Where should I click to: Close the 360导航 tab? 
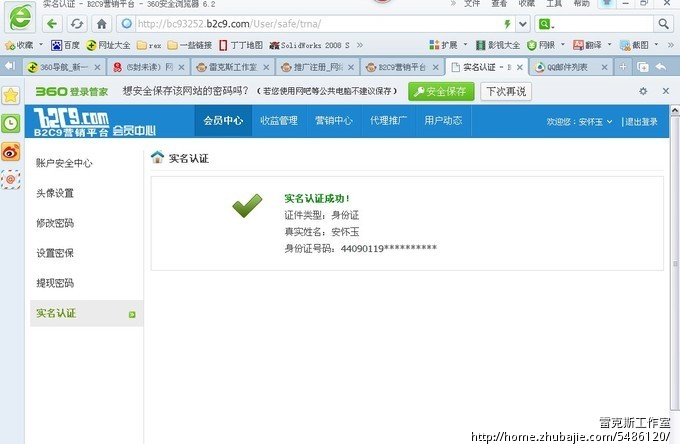pyautogui.click(x=97, y=67)
